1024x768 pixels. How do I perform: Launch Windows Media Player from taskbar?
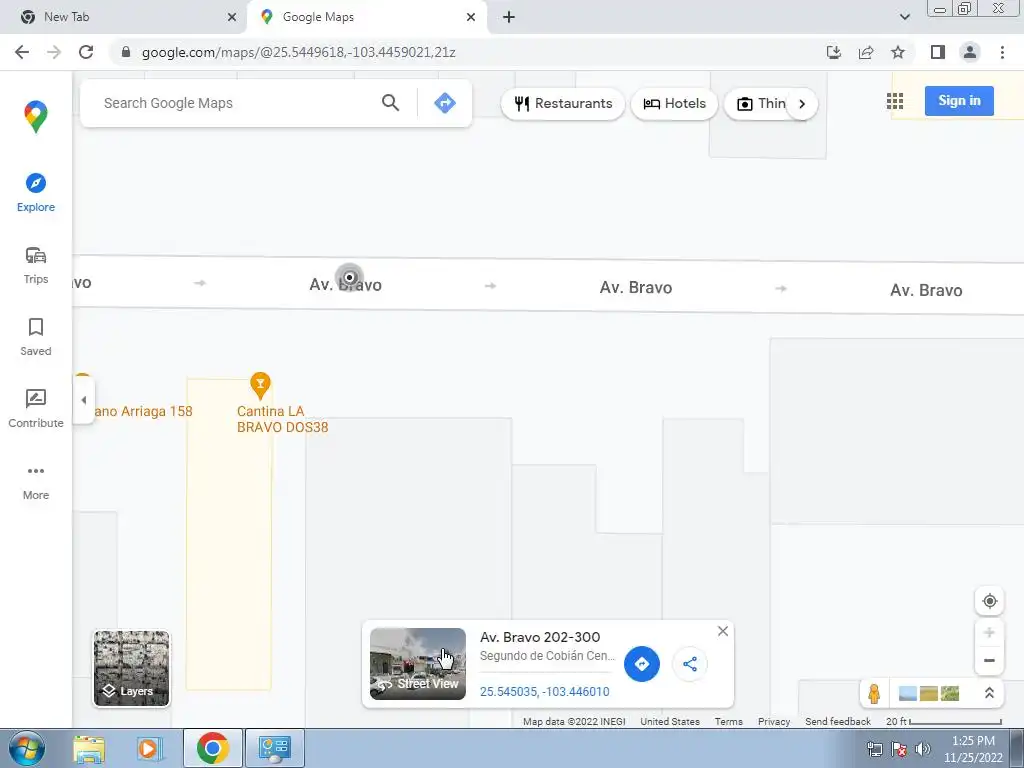click(x=148, y=748)
